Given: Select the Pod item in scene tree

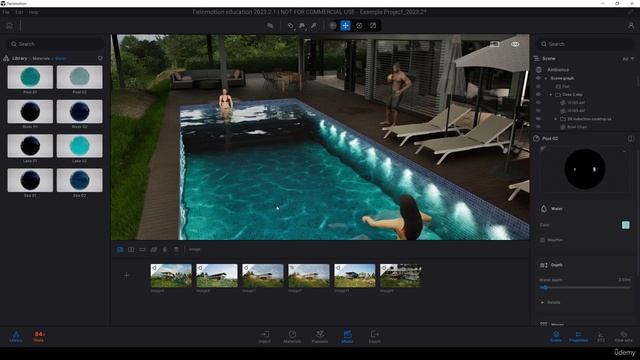Looking at the screenshot, I should click(565, 86).
